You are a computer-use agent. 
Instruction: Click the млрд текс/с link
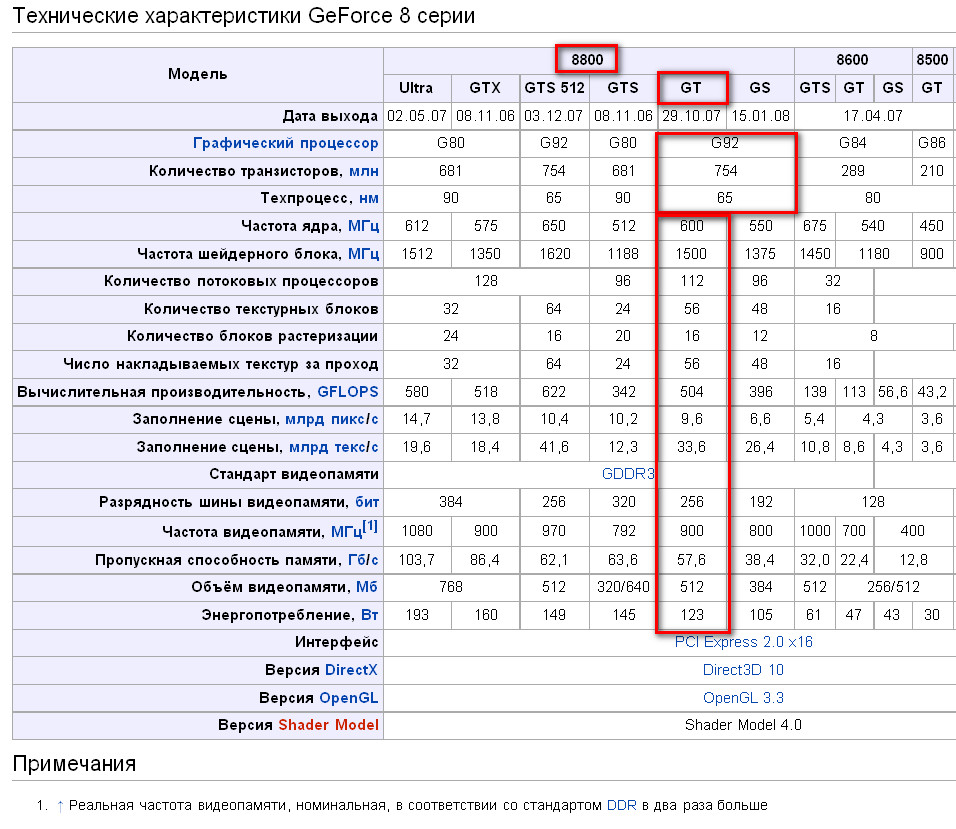(x=334, y=447)
